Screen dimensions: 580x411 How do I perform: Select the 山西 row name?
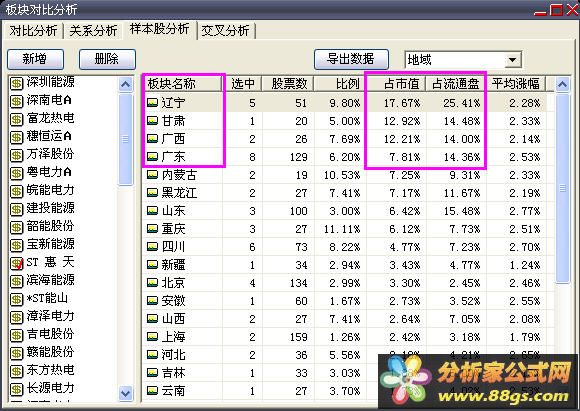pyautogui.click(x=173, y=319)
